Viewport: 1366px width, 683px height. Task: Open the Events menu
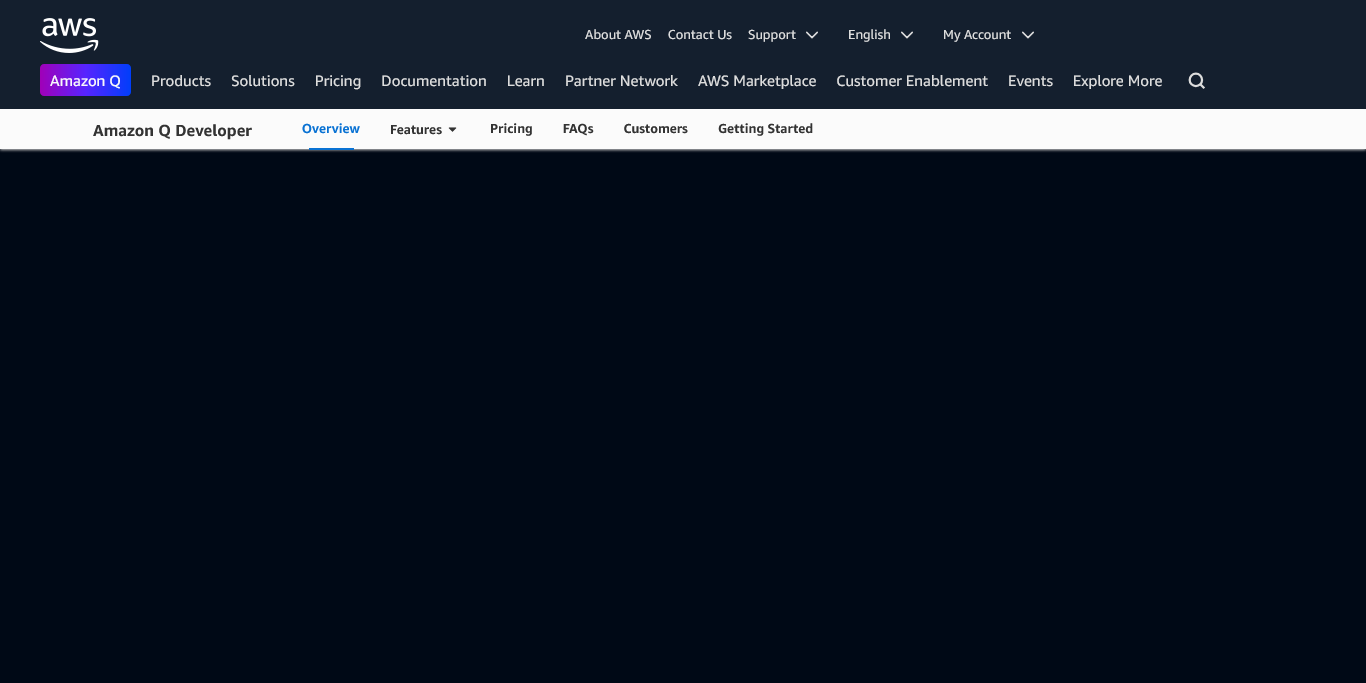pos(1030,81)
